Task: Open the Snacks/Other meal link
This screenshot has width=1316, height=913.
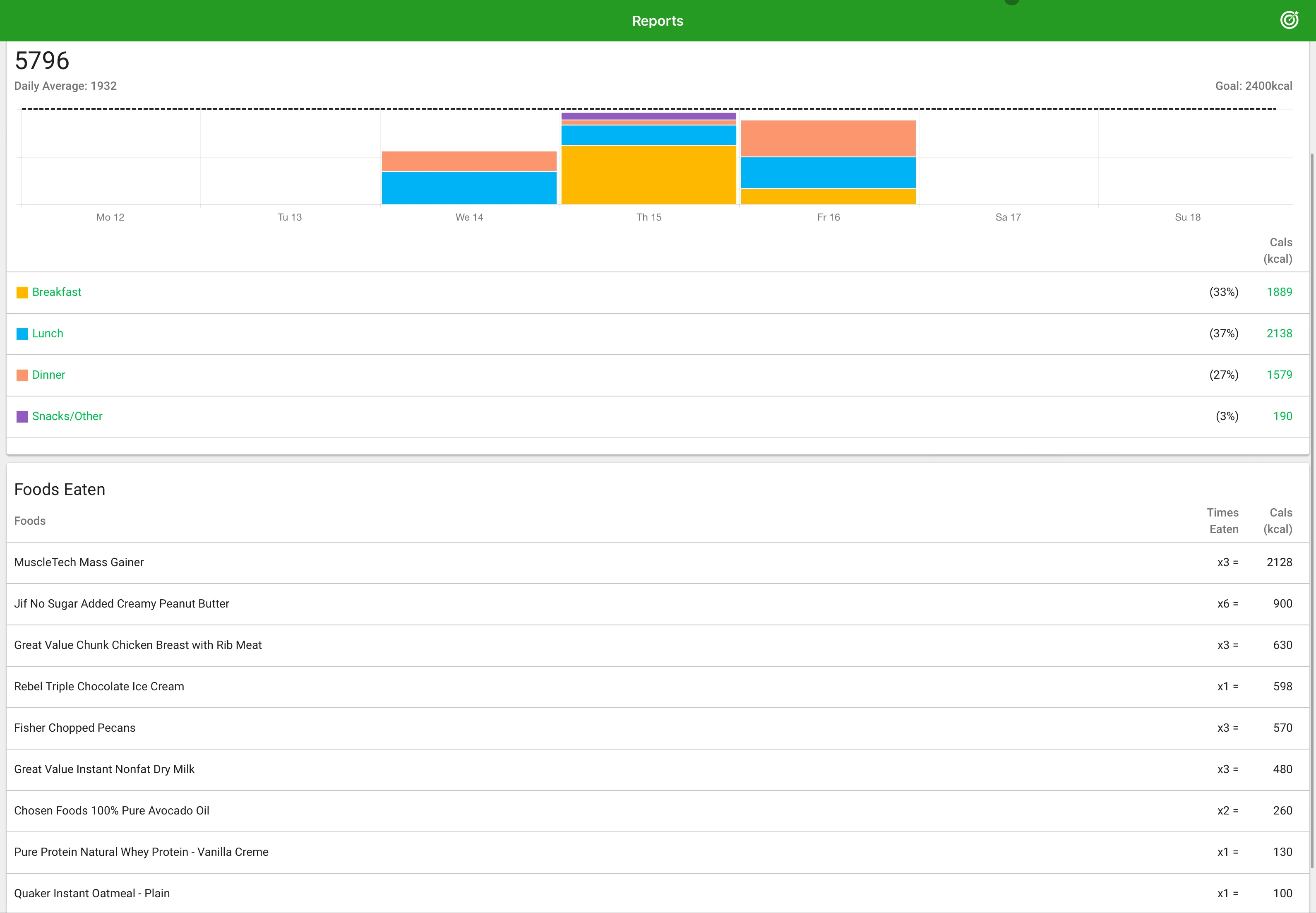Action: point(67,416)
